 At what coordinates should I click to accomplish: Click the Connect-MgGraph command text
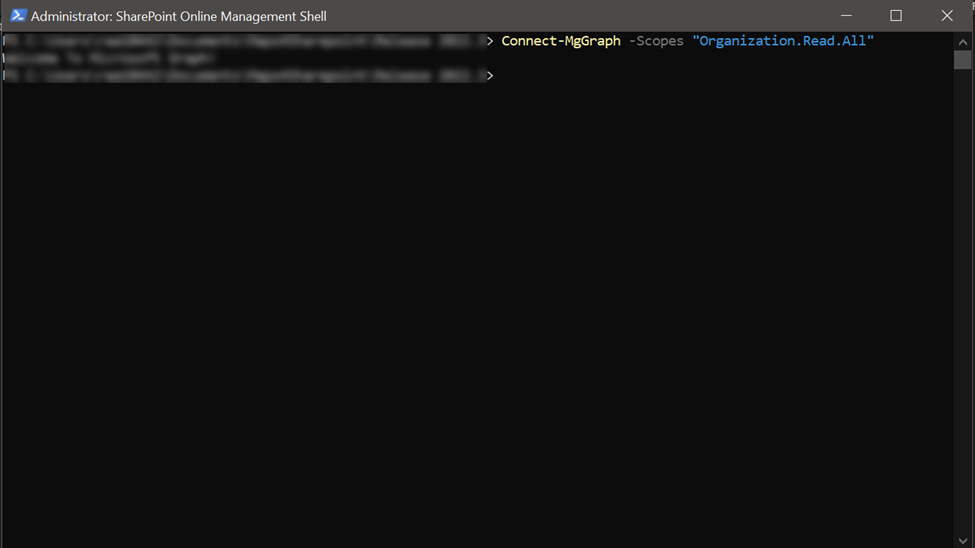tap(561, 41)
